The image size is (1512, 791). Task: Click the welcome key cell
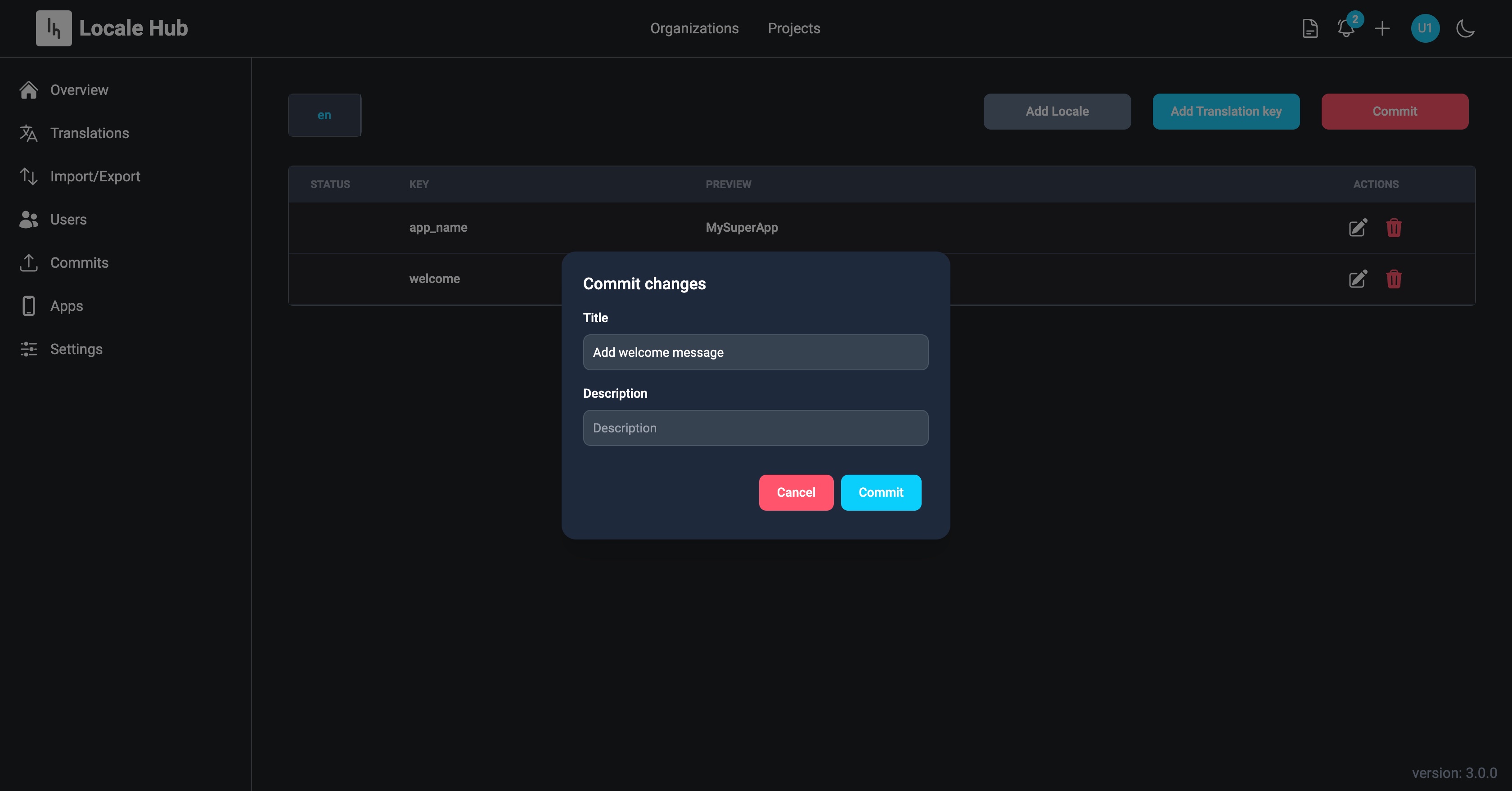click(x=434, y=279)
